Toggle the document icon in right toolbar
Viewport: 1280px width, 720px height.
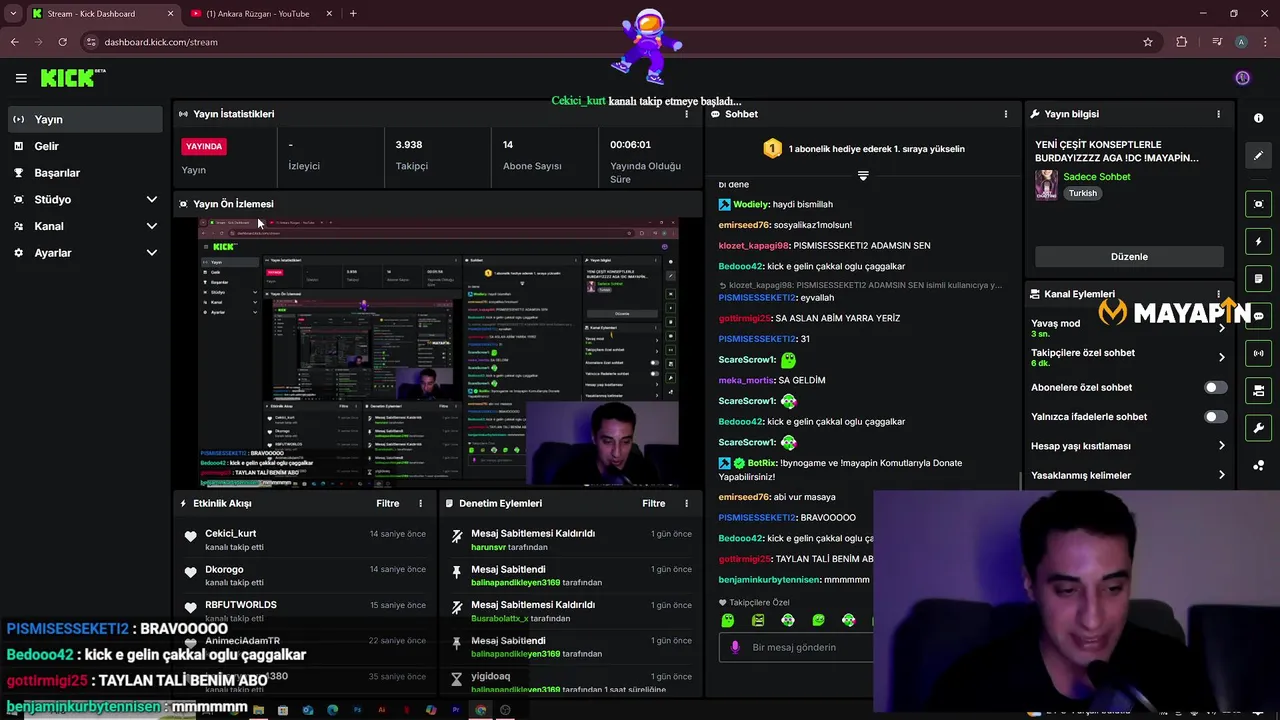tap(1258, 278)
